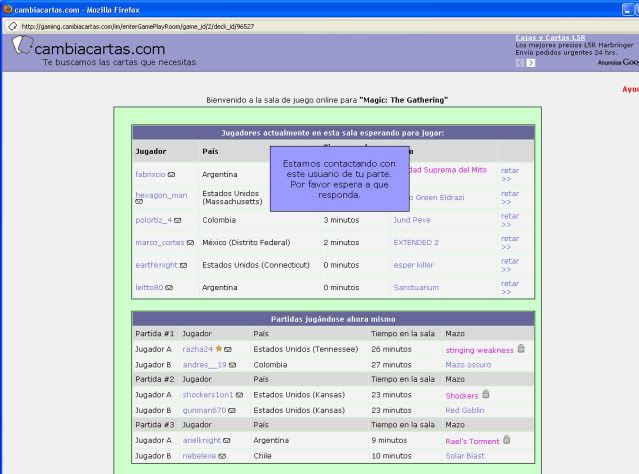Image resolution: width=639 pixels, height=474 pixels.
Task: Challenge marco_cortes via retar link
Action: click(x=509, y=243)
